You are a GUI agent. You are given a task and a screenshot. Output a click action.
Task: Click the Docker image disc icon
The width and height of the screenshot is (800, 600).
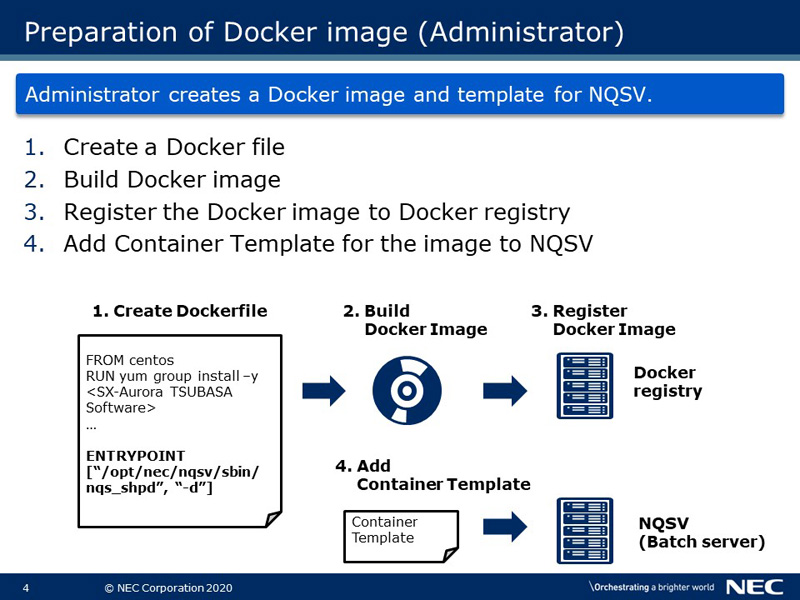coord(407,390)
